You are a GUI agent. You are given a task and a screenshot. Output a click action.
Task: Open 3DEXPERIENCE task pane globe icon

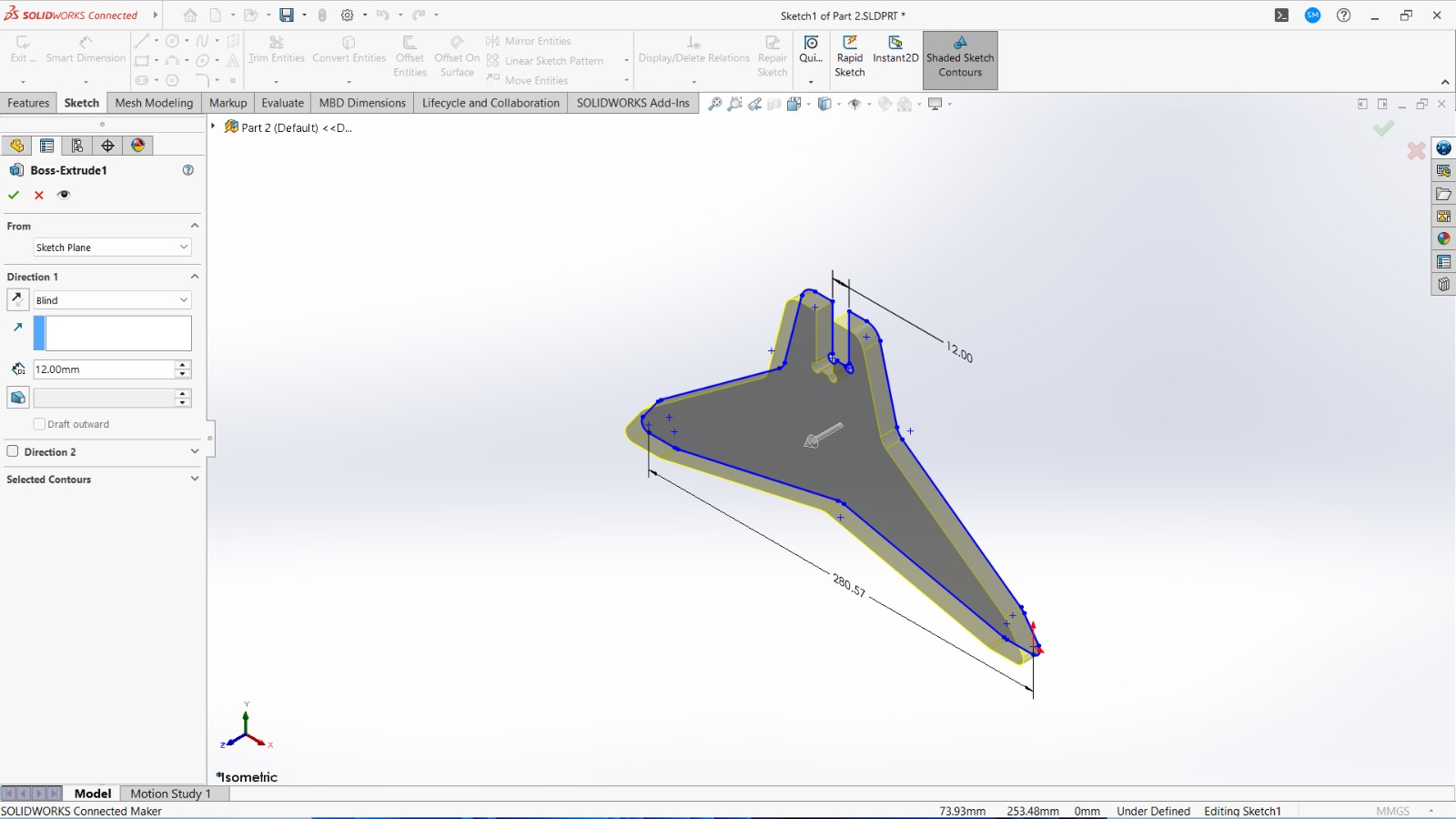pos(1443,148)
